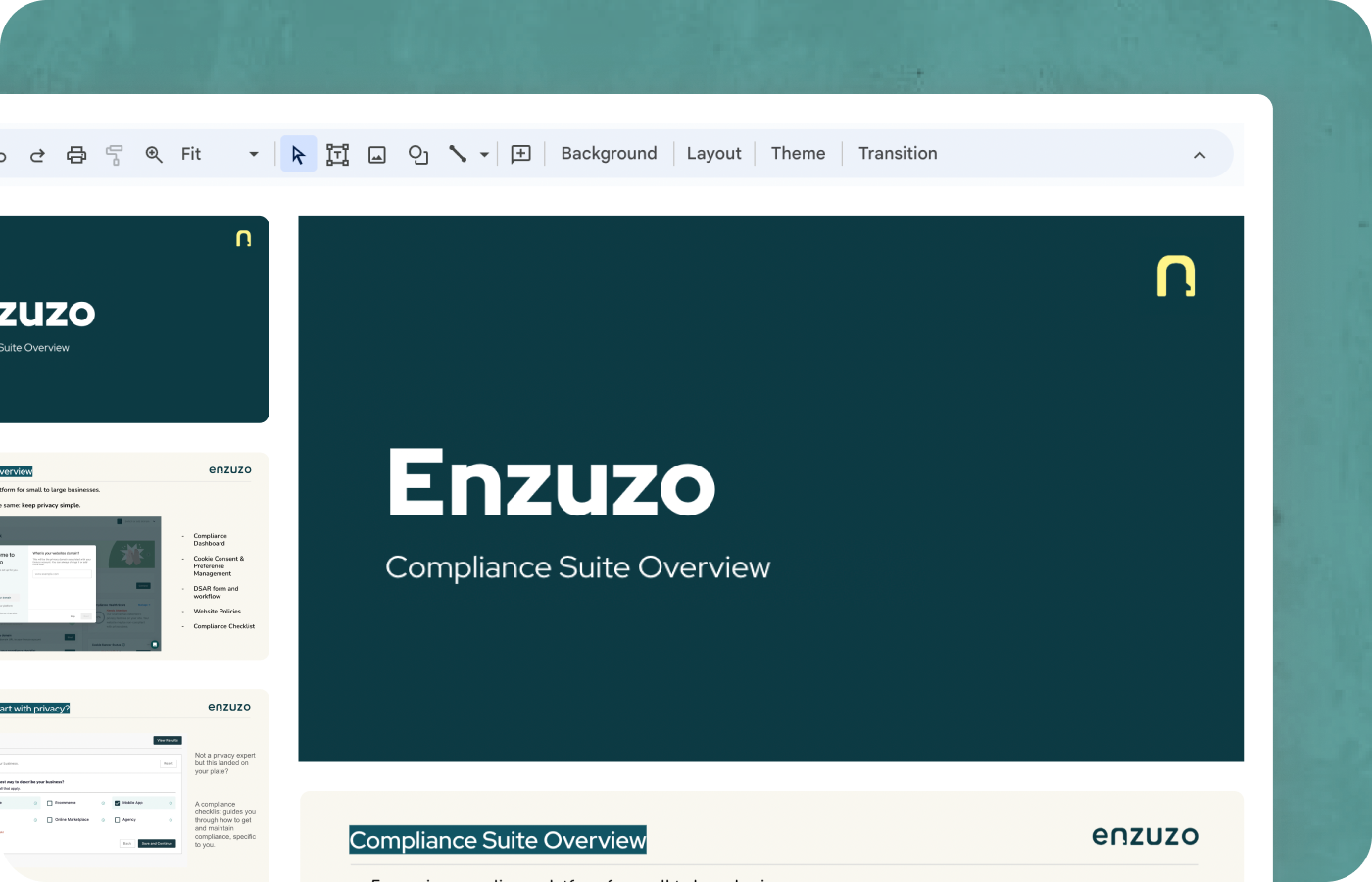The height and width of the screenshot is (882, 1372).
Task: Click the Enzuzo title on the slide
Action: tap(552, 481)
